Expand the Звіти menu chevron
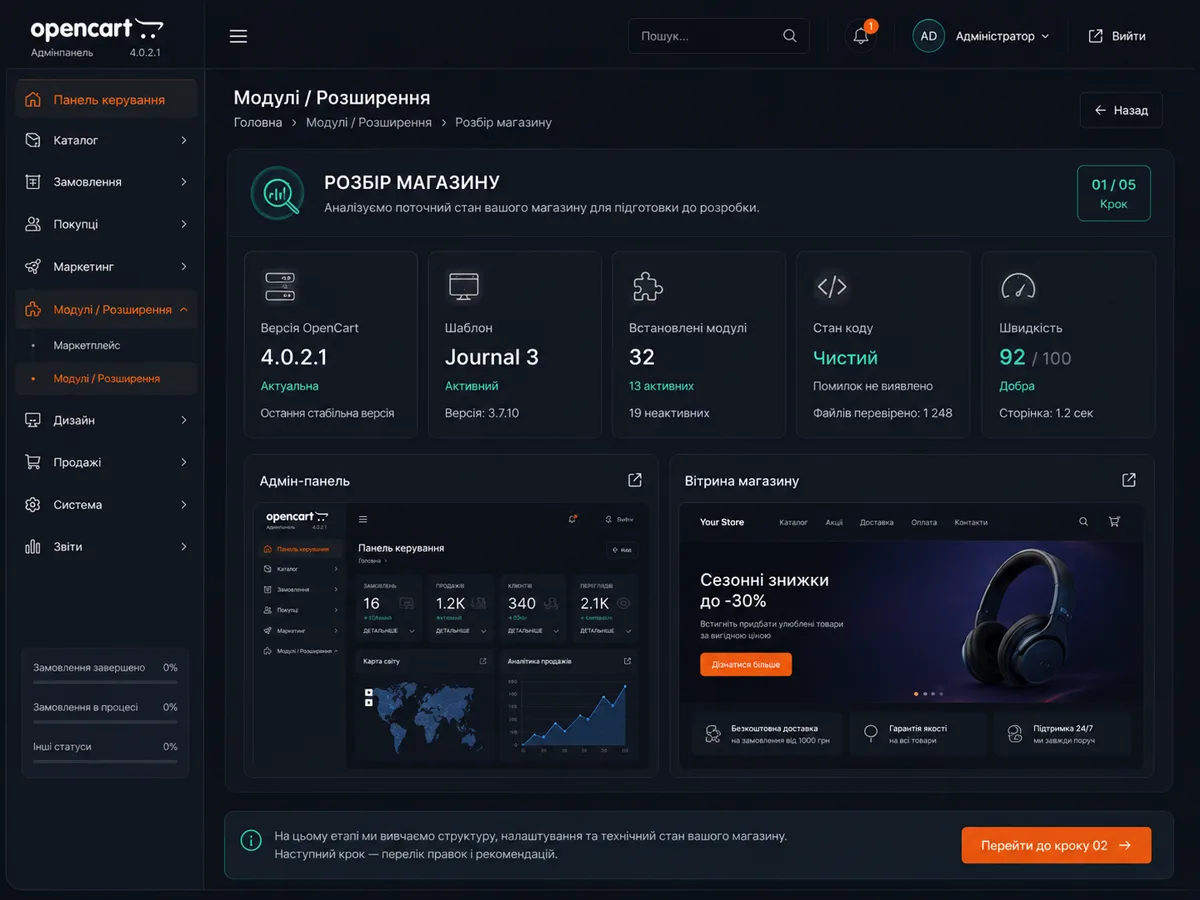 184,547
